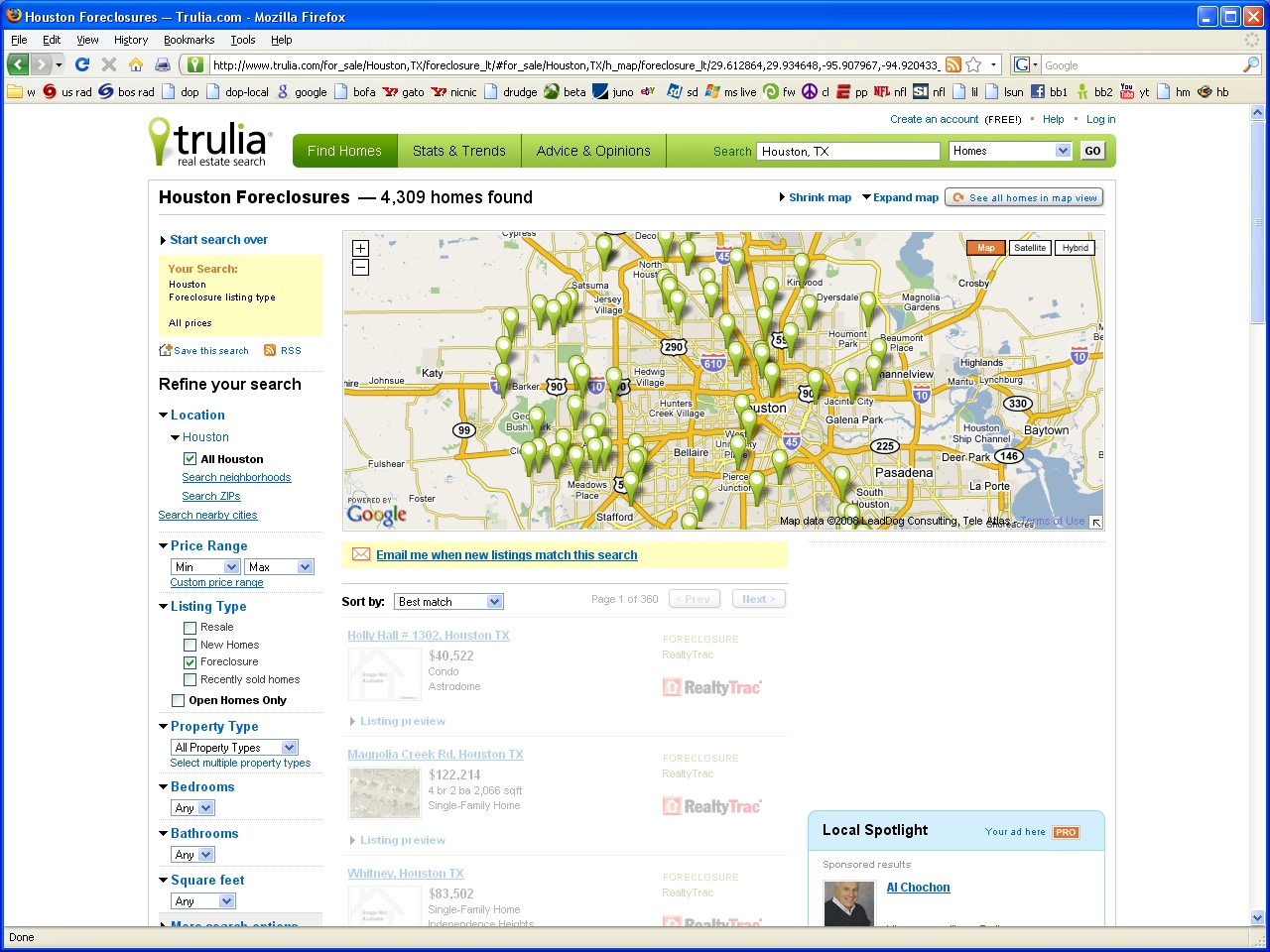Open the All Property Types dropdown
The height and width of the screenshot is (952, 1270).
(234, 748)
